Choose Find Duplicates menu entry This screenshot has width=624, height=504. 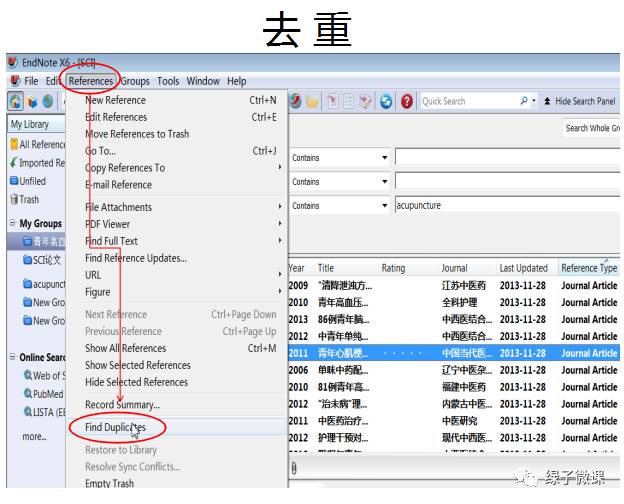(177, 427)
